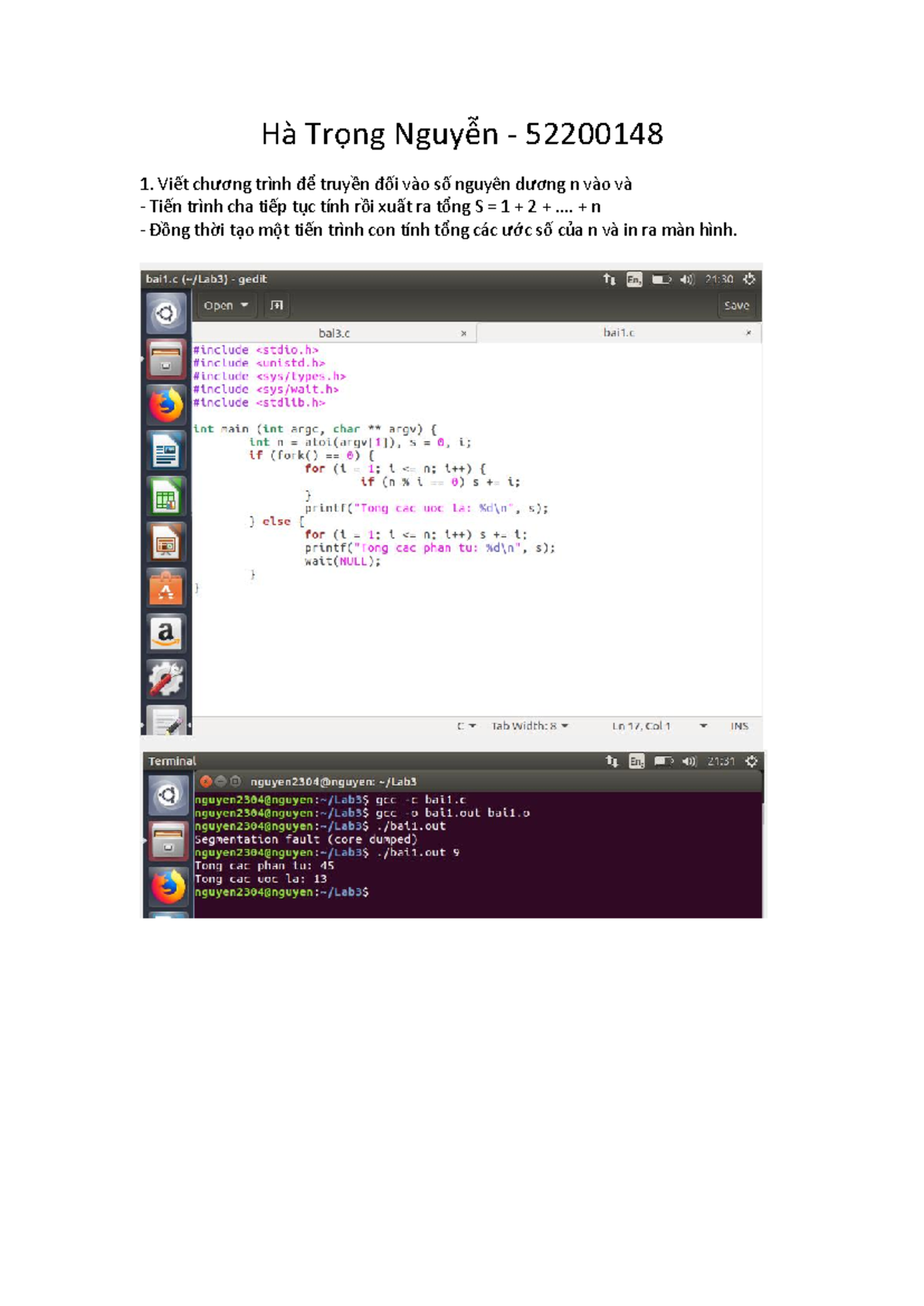Click the battery indicator above the gedit window
The image size is (924, 1306).
point(661,280)
